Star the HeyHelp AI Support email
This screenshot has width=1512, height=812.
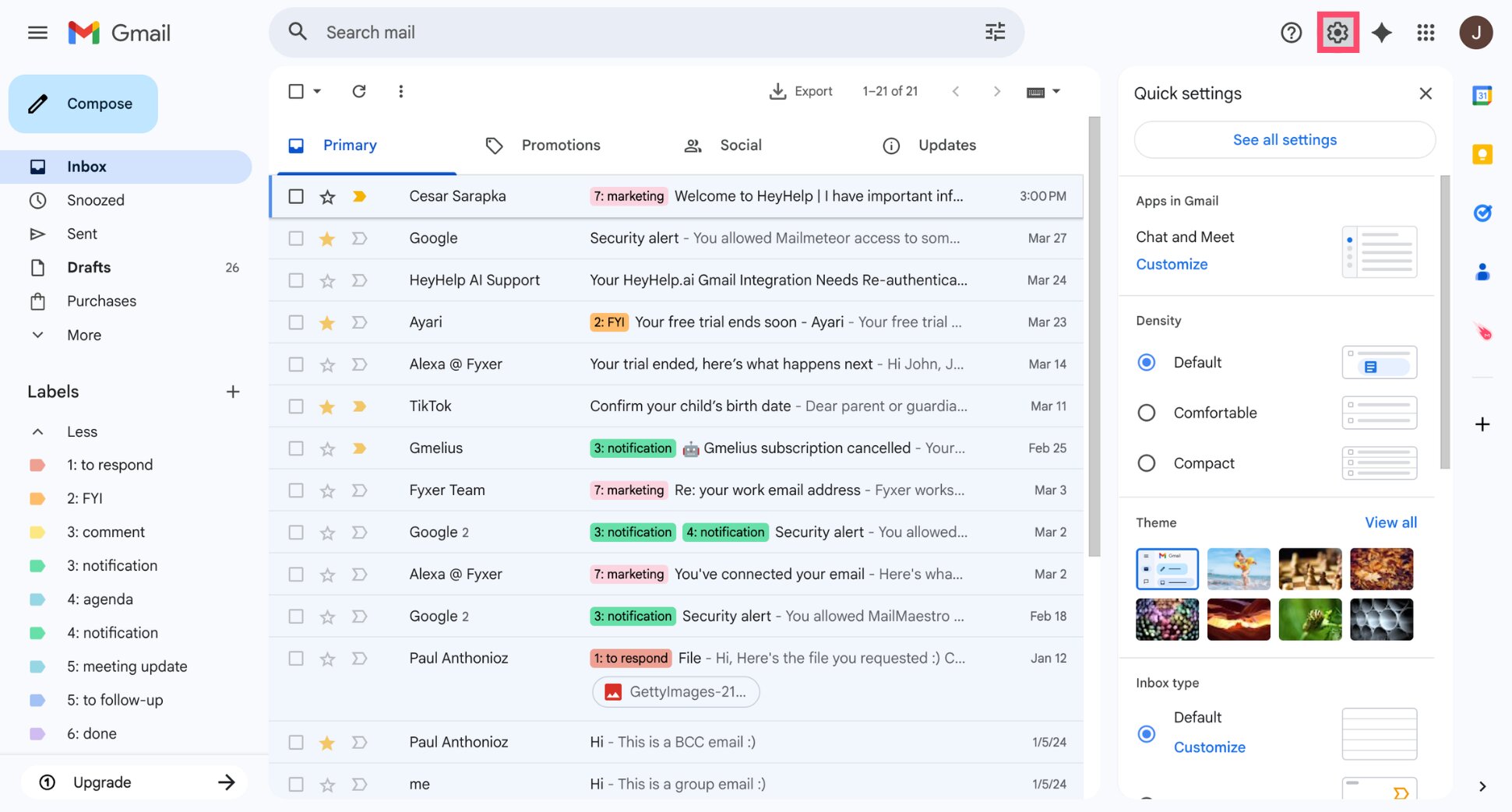click(327, 281)
